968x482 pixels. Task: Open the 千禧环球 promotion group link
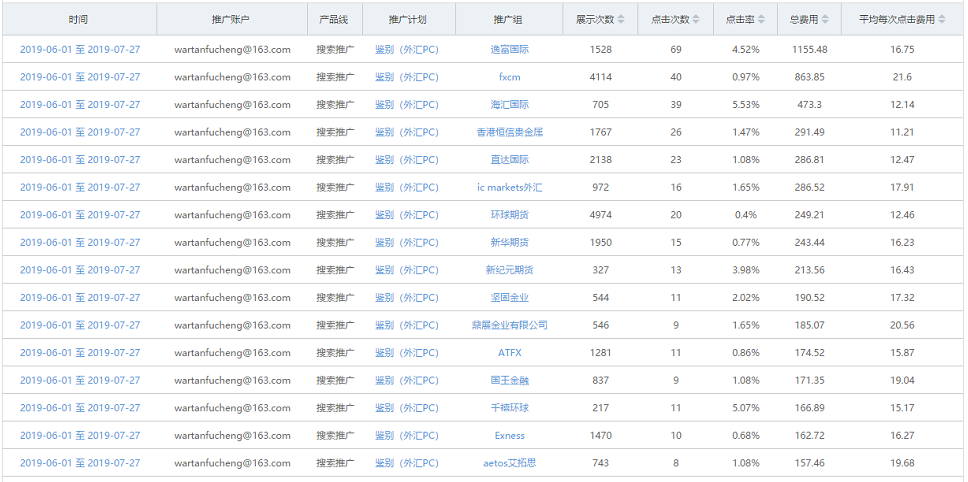click(x=509, y=407)
